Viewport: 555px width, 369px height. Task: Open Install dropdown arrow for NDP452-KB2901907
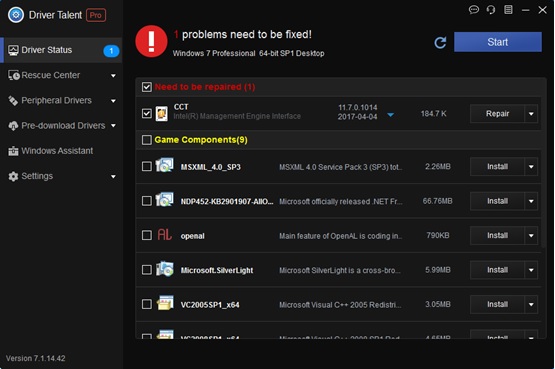pos(531,201)
